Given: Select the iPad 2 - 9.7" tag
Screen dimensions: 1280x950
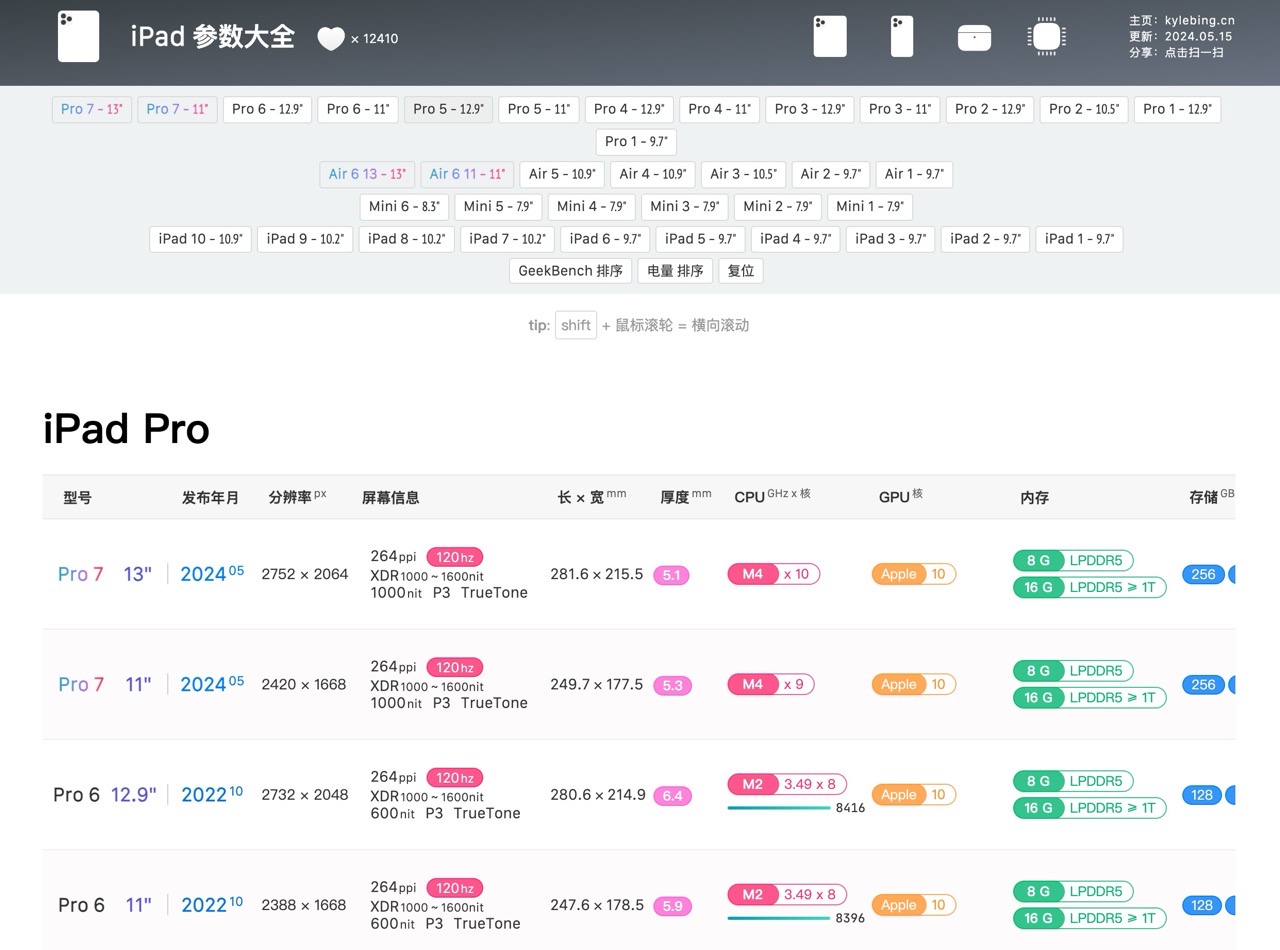Looking at the screenshot, I should point(985,239).
